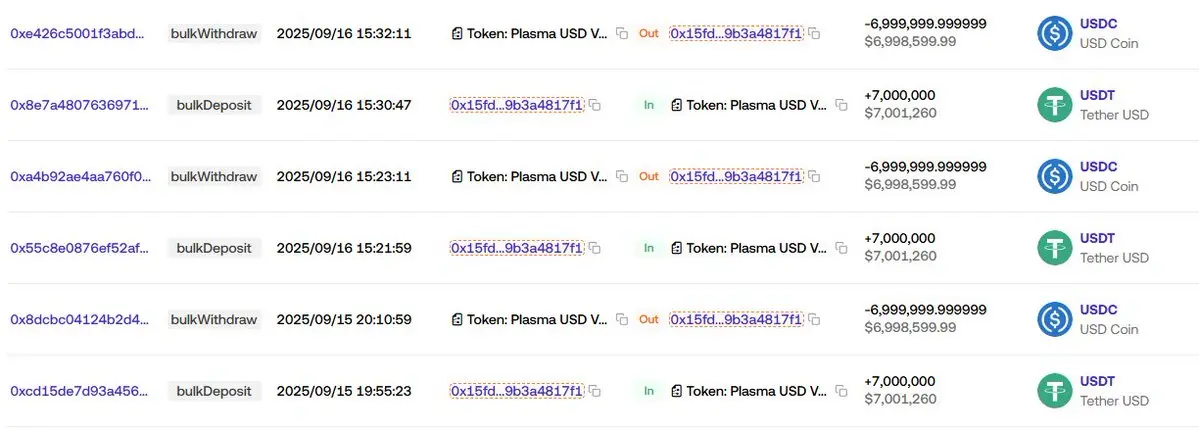
Task: Open 0x15fd...9b3a4817f1 address in 19:55:23 row
Action: pyautogui.click(x=517, y=391)
